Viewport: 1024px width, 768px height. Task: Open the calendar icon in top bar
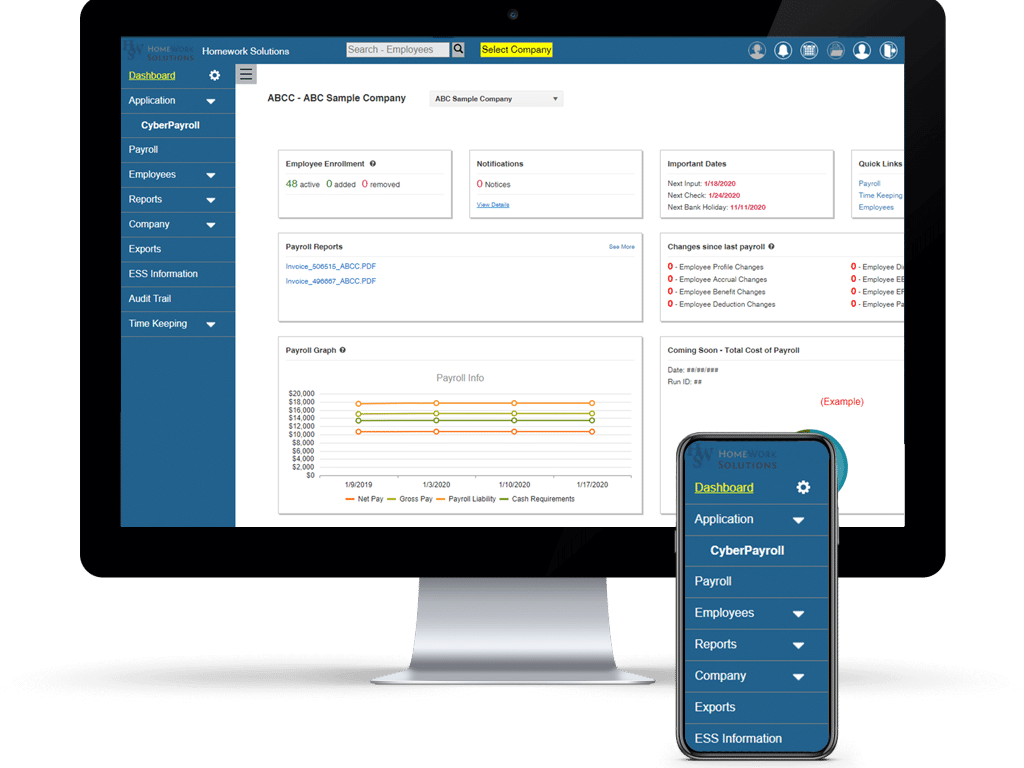[809, 50]
